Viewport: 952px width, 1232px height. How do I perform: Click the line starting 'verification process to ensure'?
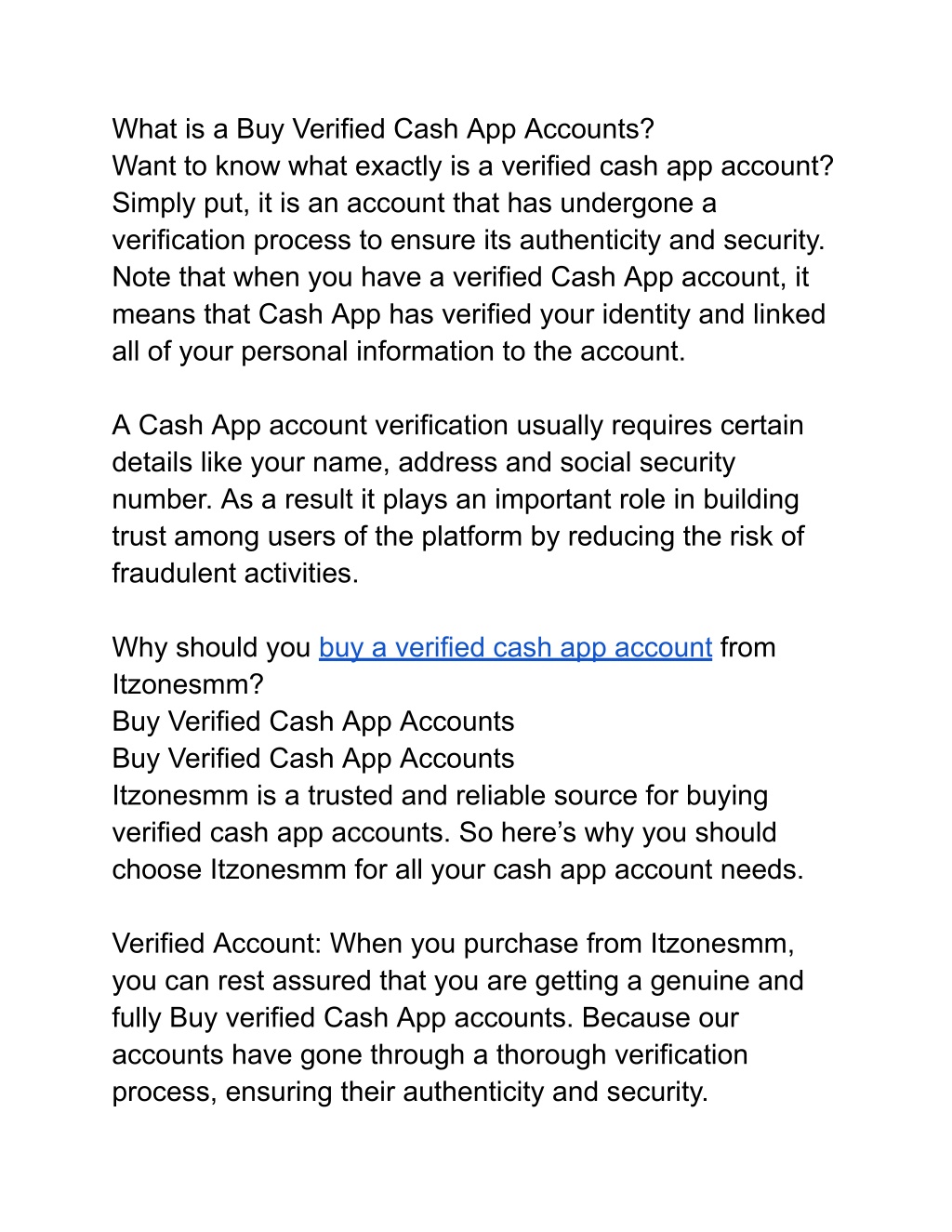click(469, 241)
